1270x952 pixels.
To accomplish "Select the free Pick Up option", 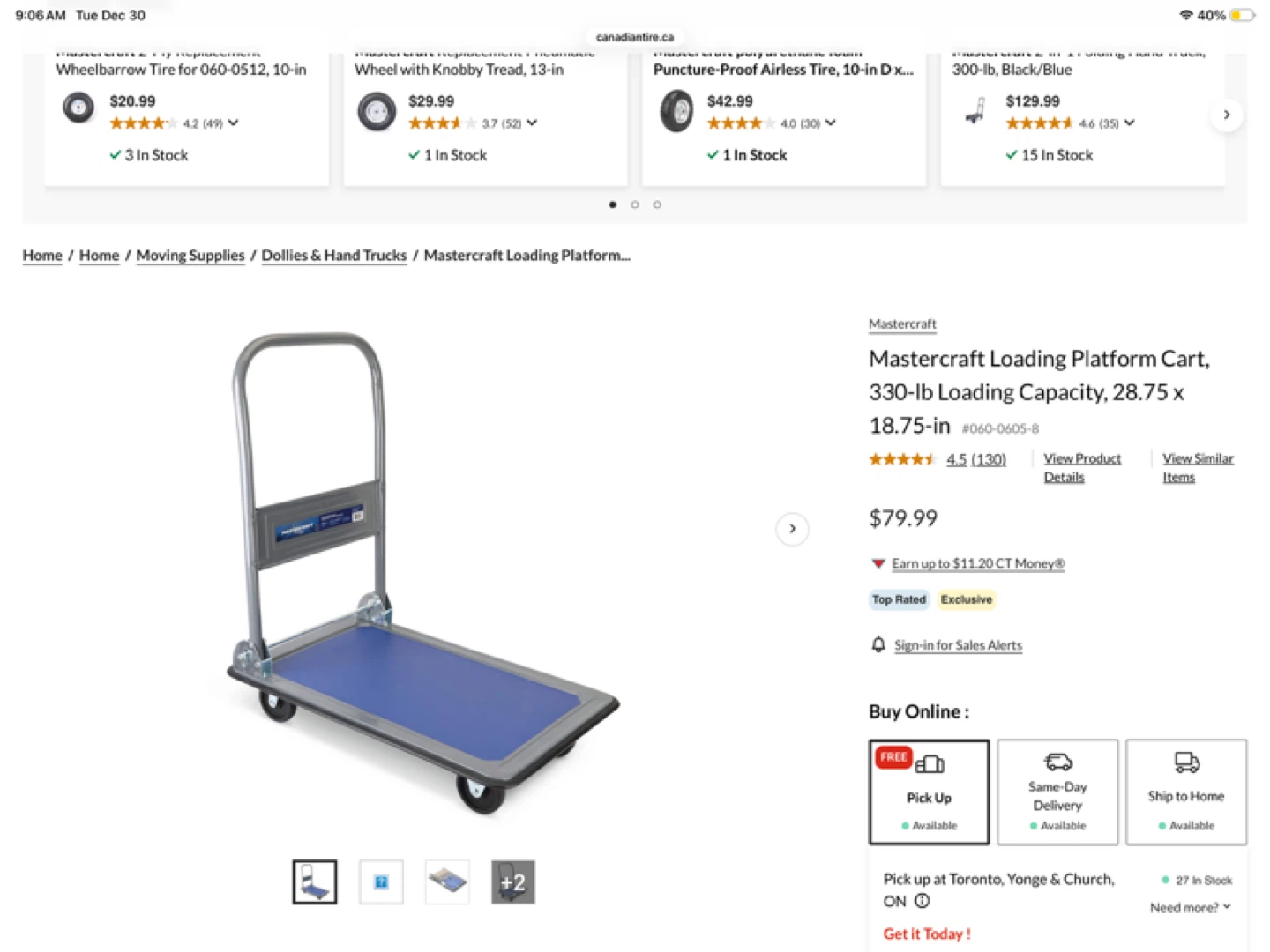I will tap(929, 792).
